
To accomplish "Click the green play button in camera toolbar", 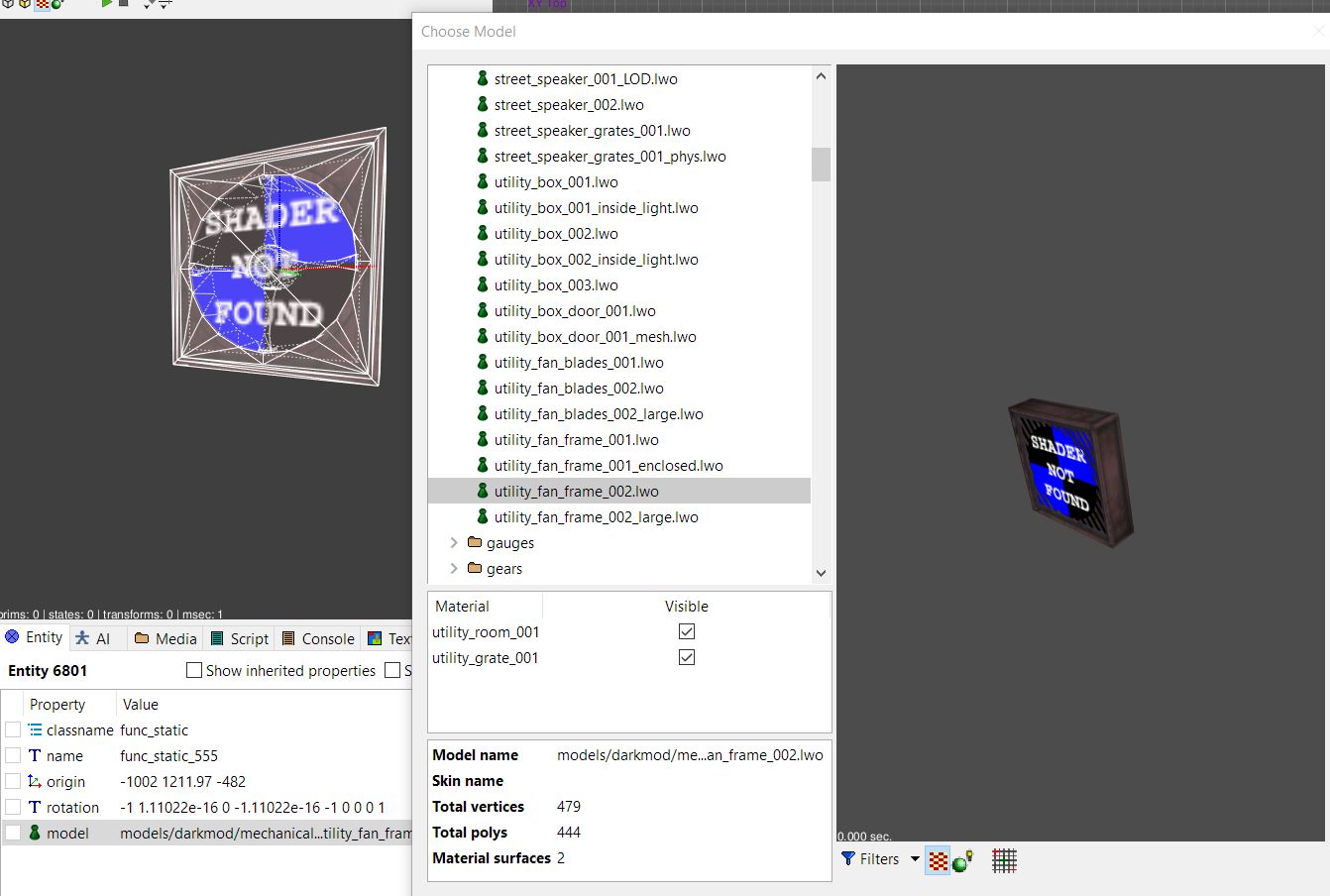I will pos(106,4).
